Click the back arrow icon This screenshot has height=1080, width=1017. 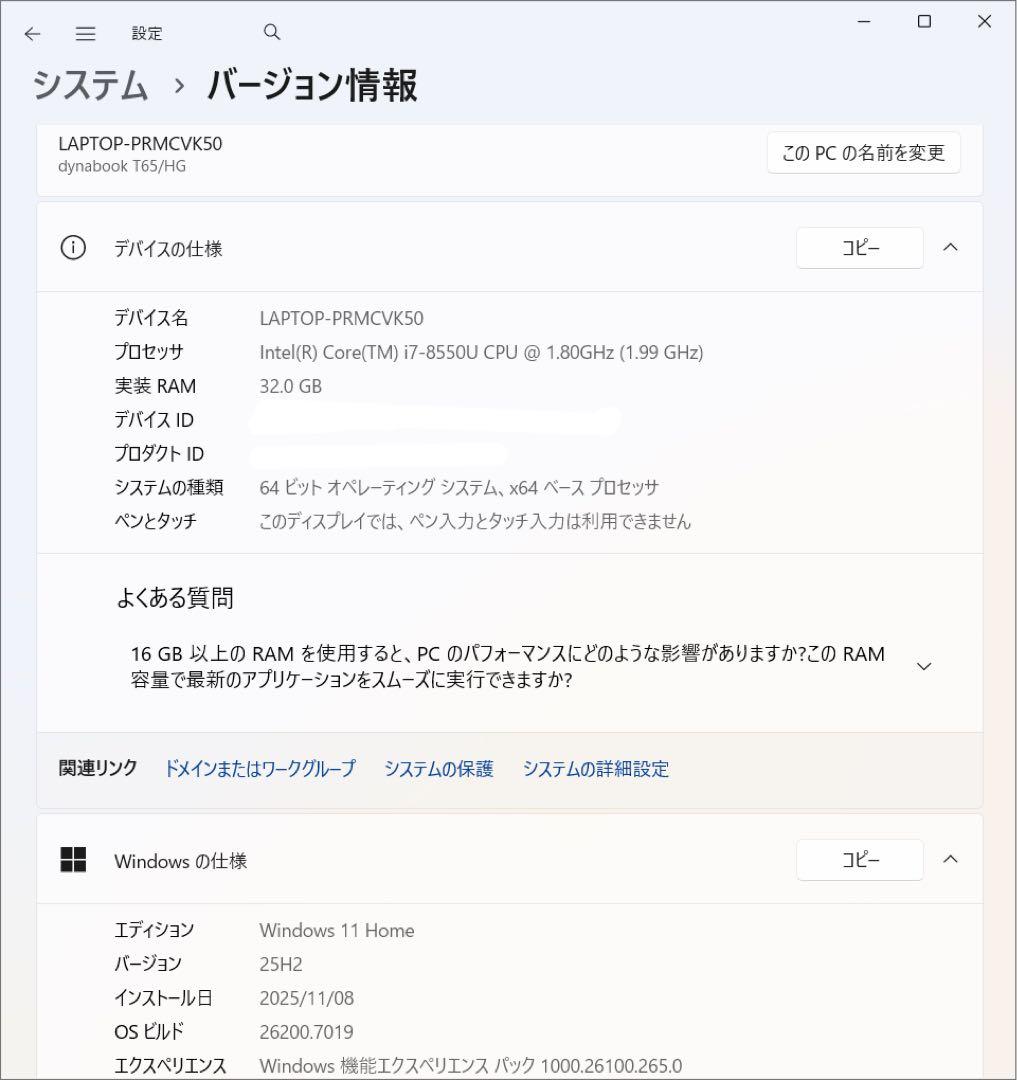33,34
